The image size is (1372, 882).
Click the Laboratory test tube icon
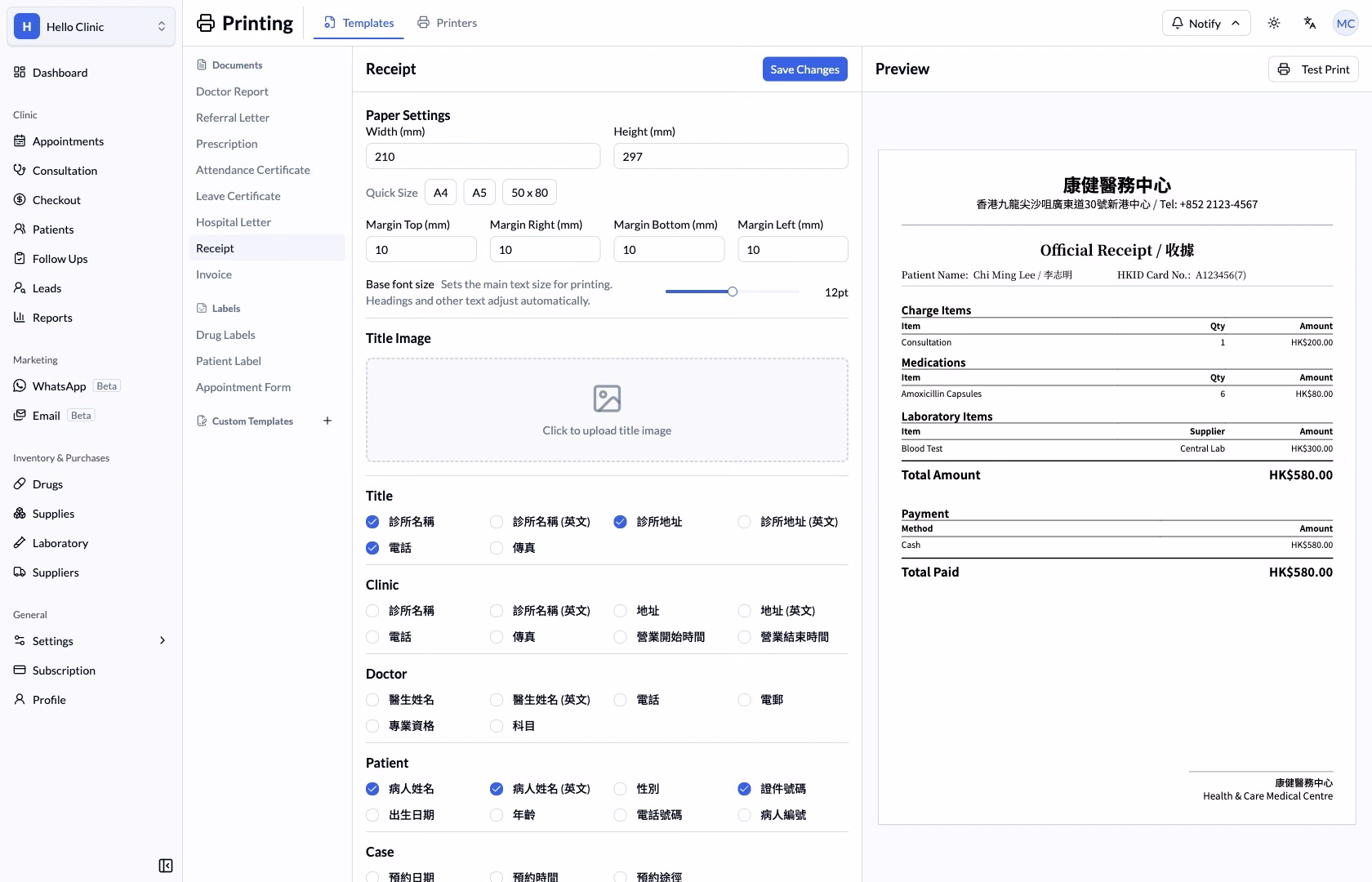[x=20, y=543]
